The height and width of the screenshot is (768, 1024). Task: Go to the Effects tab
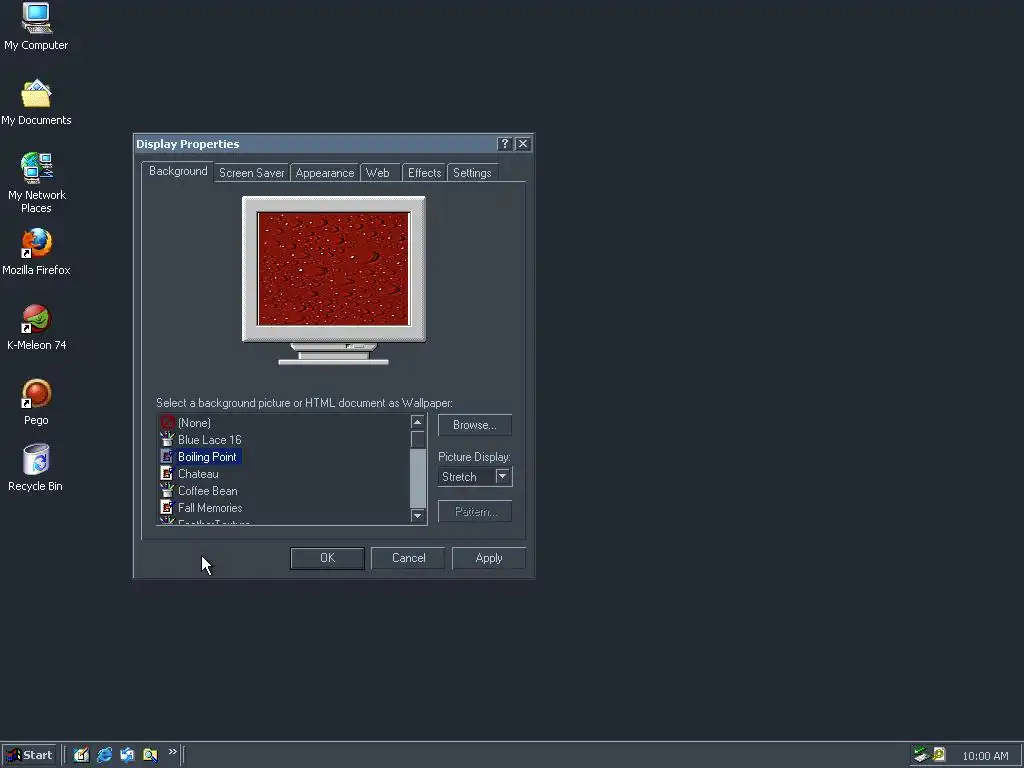[x=424, y=173]
